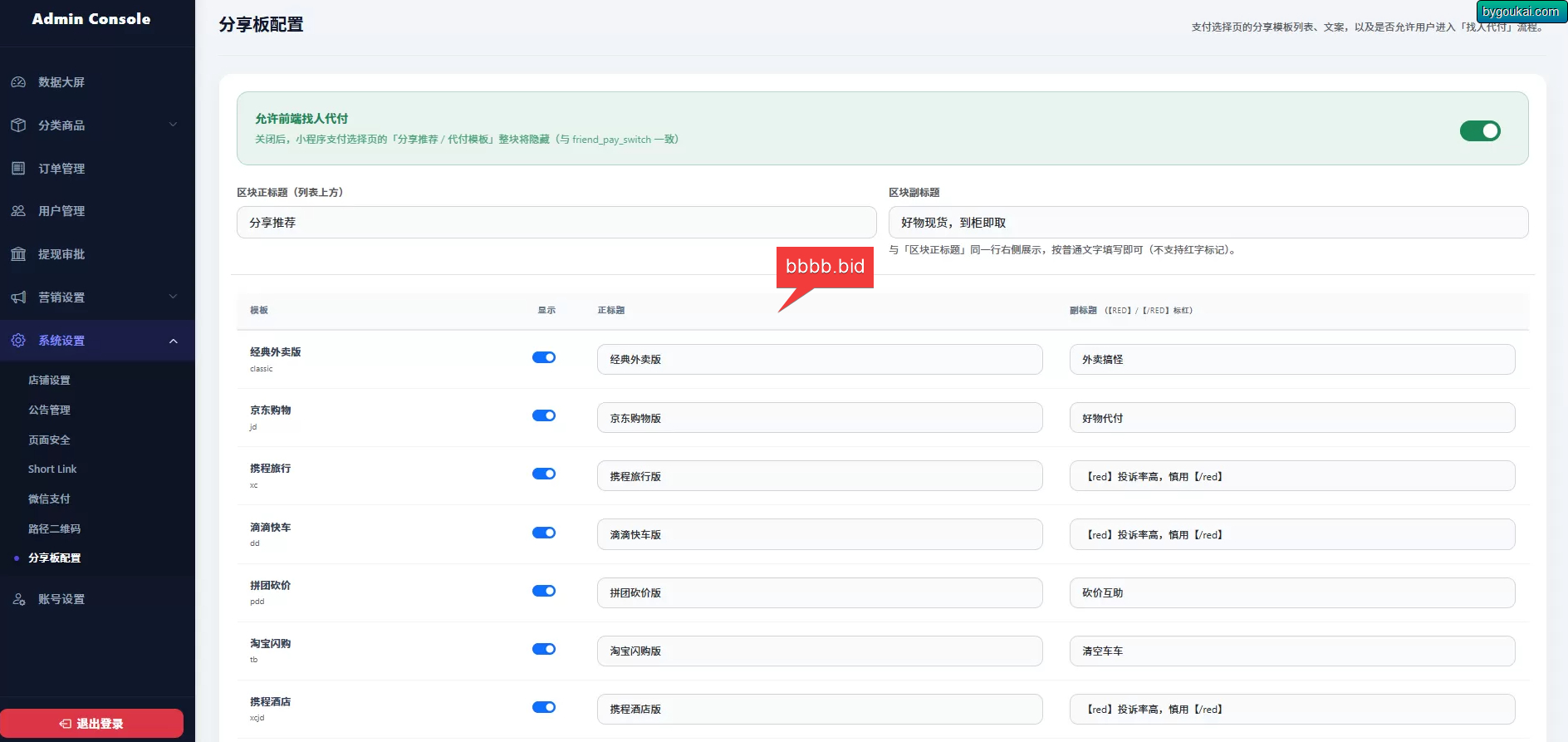Edit the 清空车车 subtitle field

click(x=1292, y=651)
